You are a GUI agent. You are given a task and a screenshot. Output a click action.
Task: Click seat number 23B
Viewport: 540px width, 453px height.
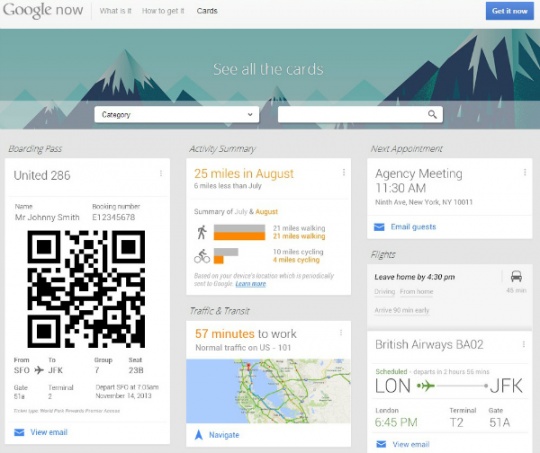click(136, 370)
